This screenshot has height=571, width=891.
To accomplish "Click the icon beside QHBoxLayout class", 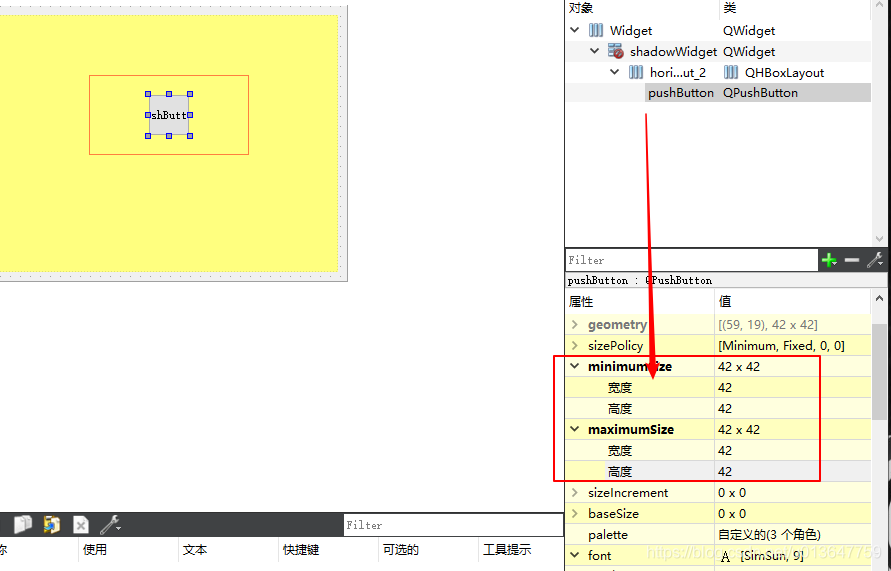I will pyautogui.click(x=731, y=72).
